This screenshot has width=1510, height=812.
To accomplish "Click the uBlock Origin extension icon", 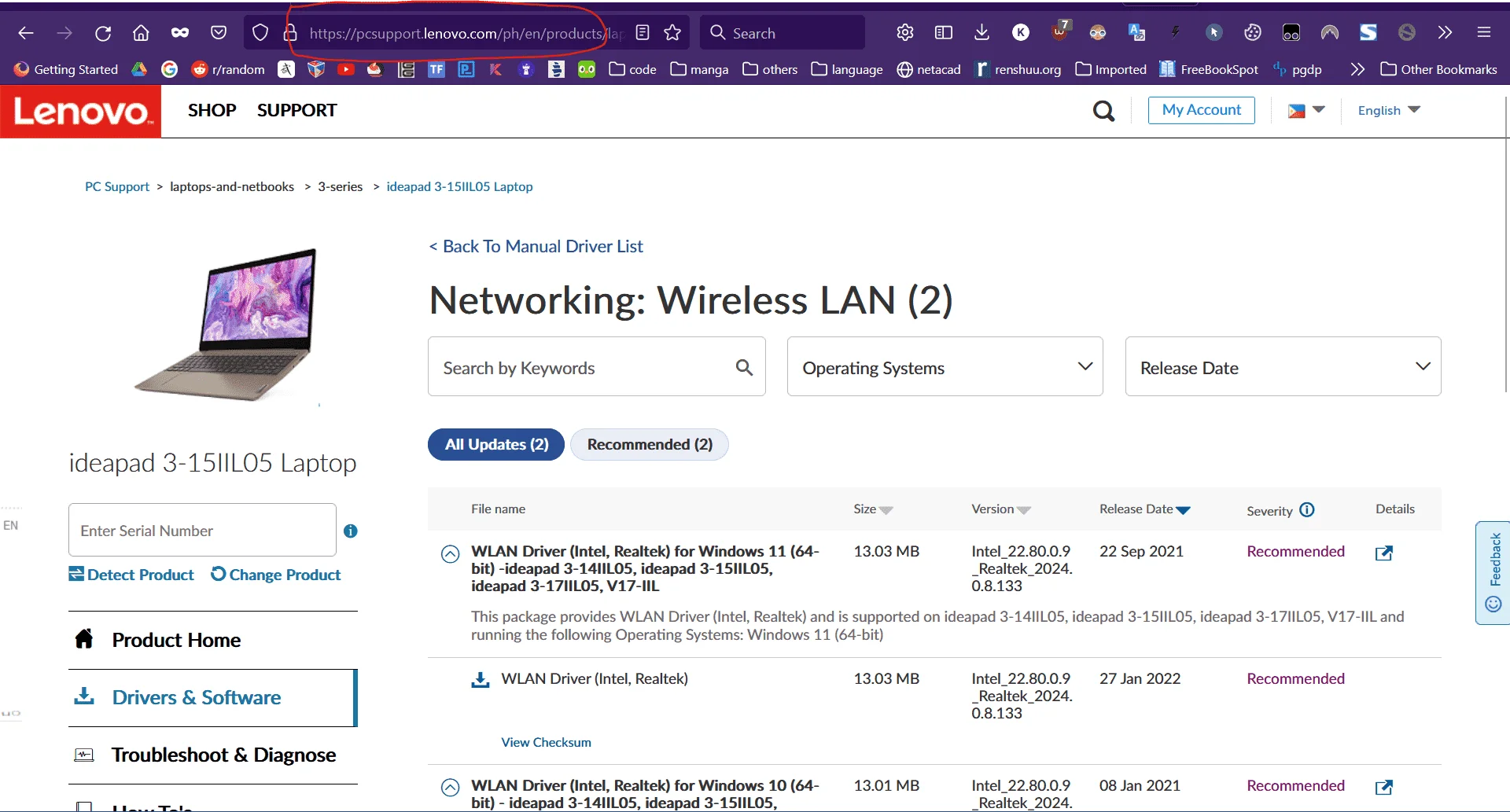I will pos(1059,31).
